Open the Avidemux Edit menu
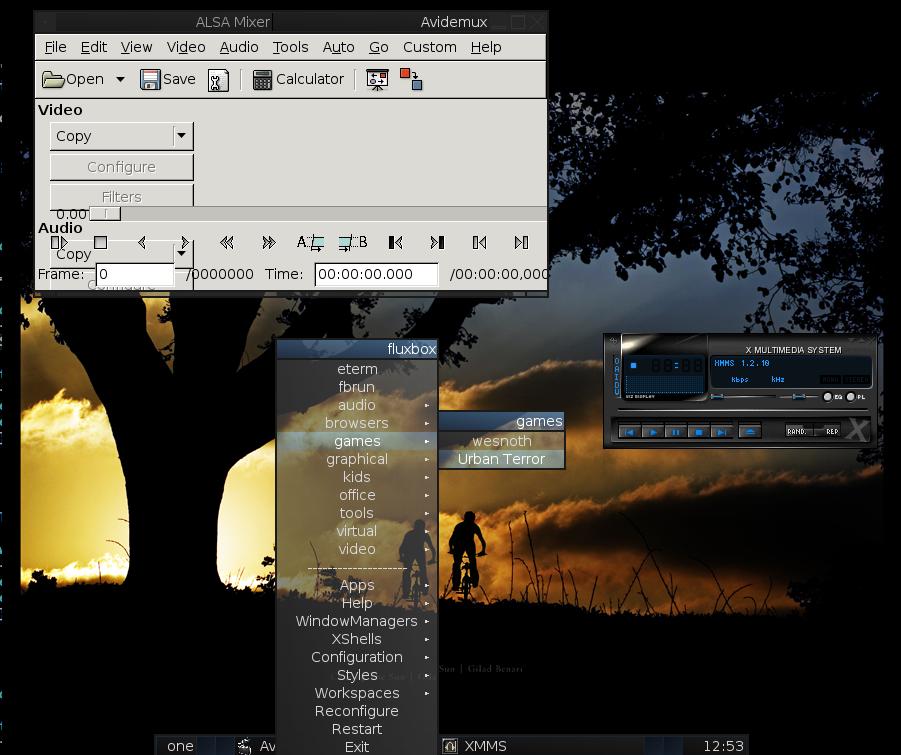 (94, 47)
